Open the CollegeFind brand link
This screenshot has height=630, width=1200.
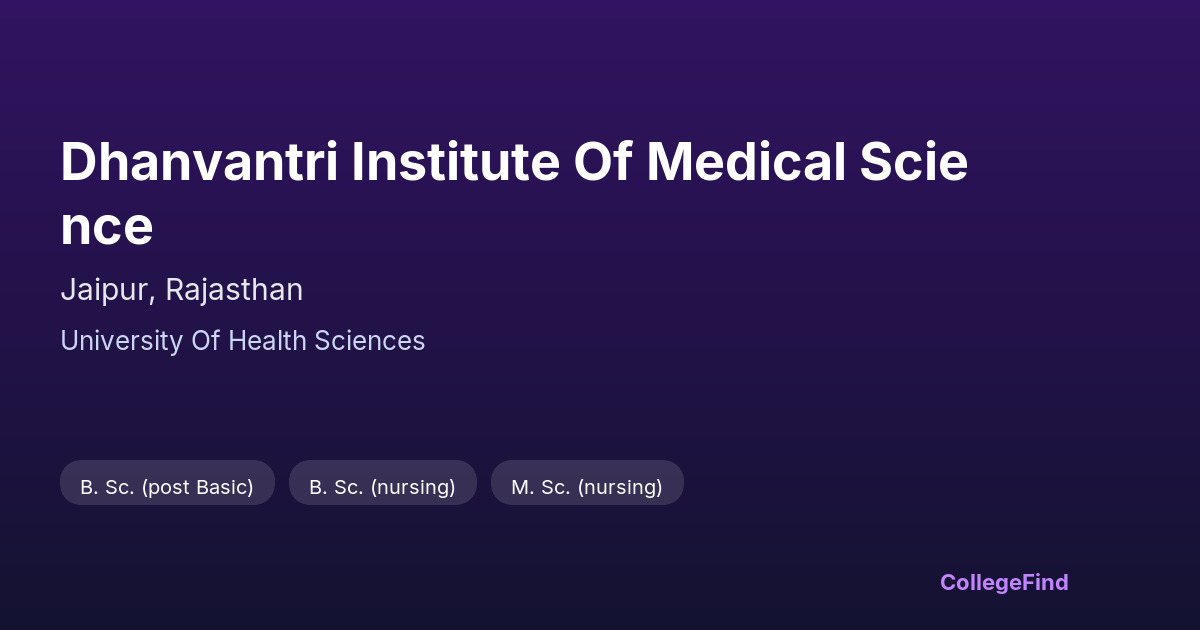[1004, 582]
